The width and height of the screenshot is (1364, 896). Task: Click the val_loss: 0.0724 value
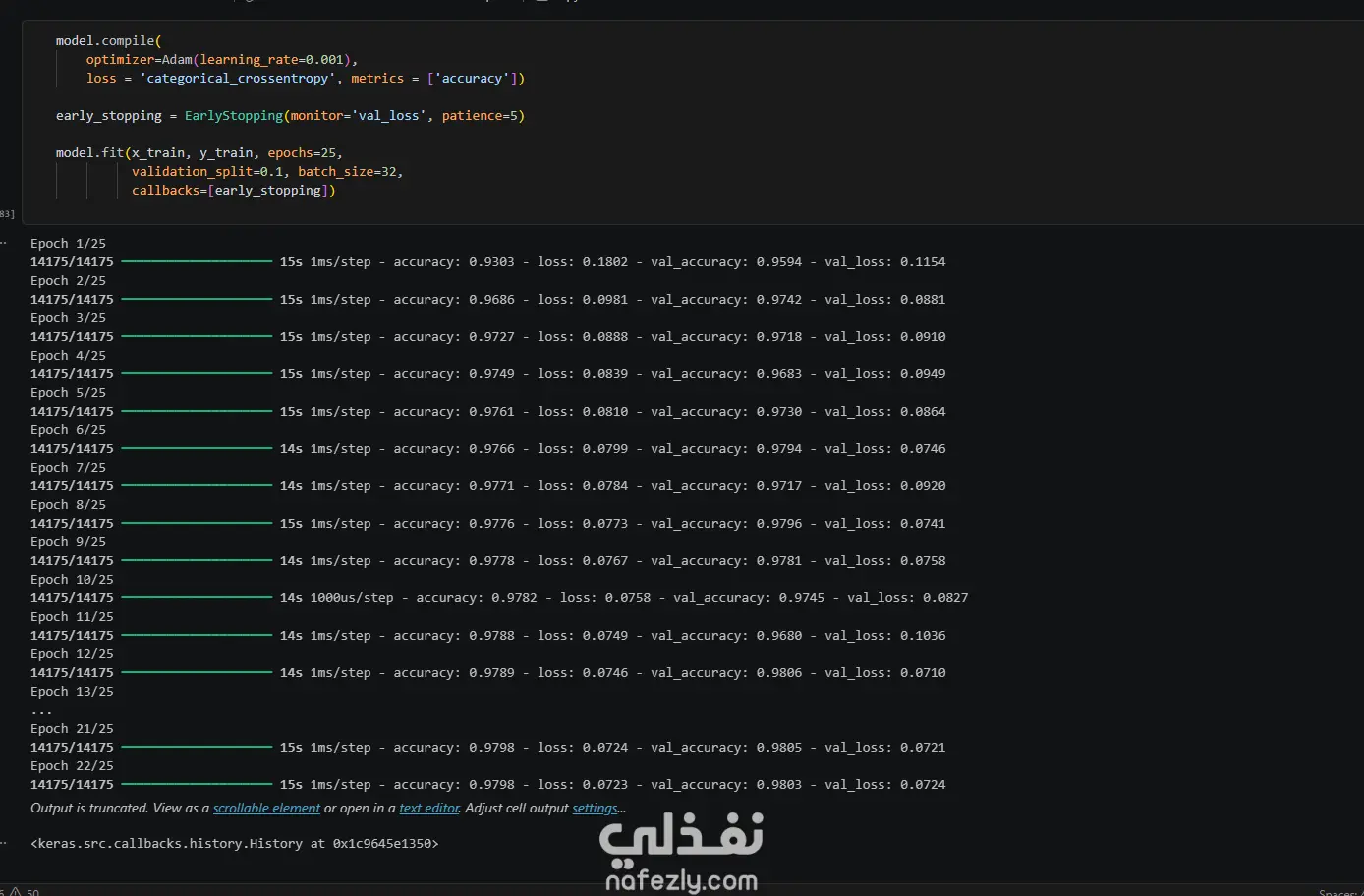pyautogui.click(x=885, y=784)
